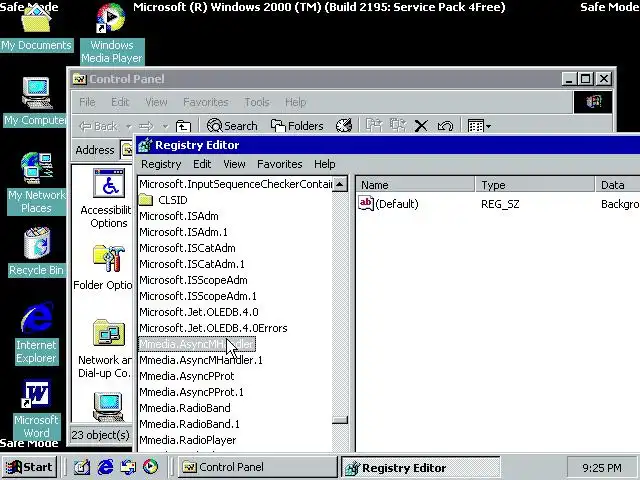Viewport: 640px width, 480px height.
Task: Open My Network Places desktop icon
Action: click(36, 183)
